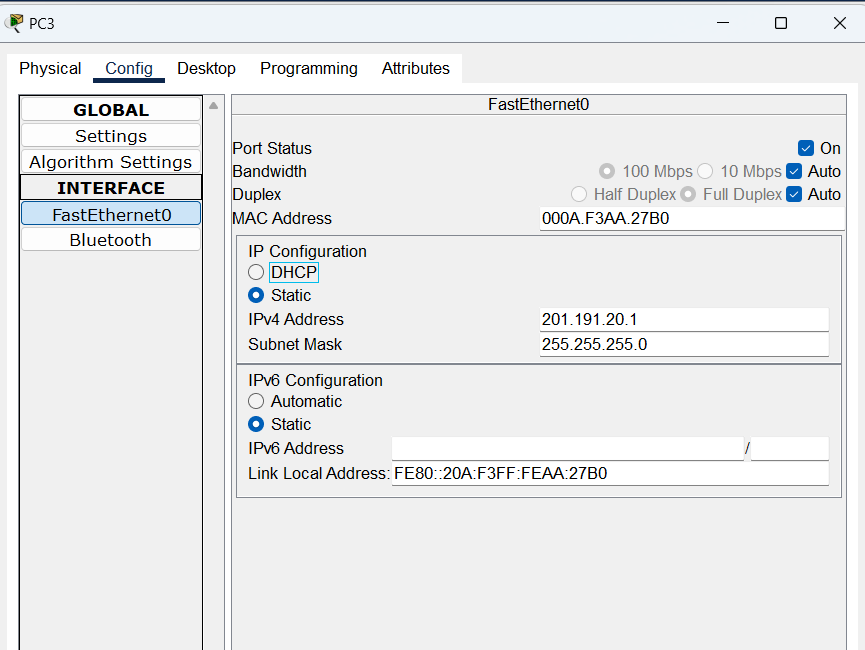
Task: Select Automatic IPv6 configuration
Action: point(257,402)
